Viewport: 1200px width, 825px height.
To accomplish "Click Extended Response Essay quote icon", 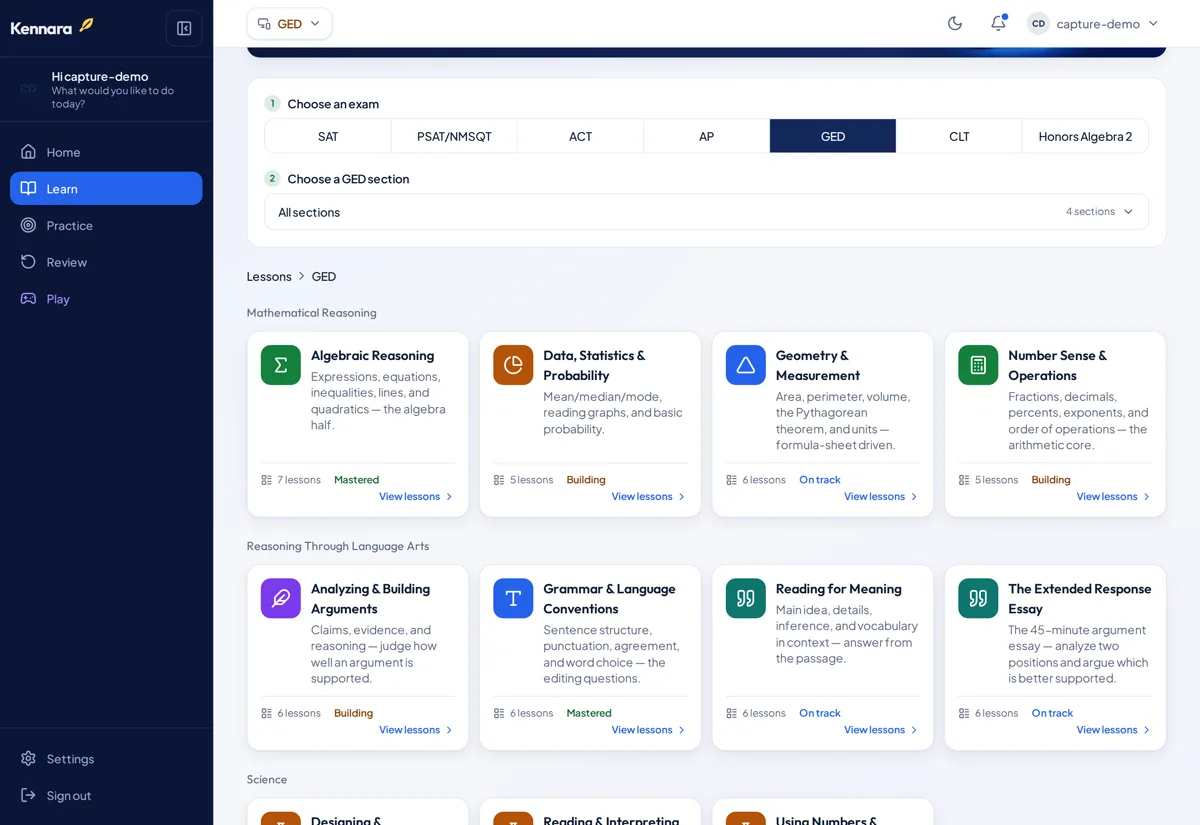I will 978,598.
